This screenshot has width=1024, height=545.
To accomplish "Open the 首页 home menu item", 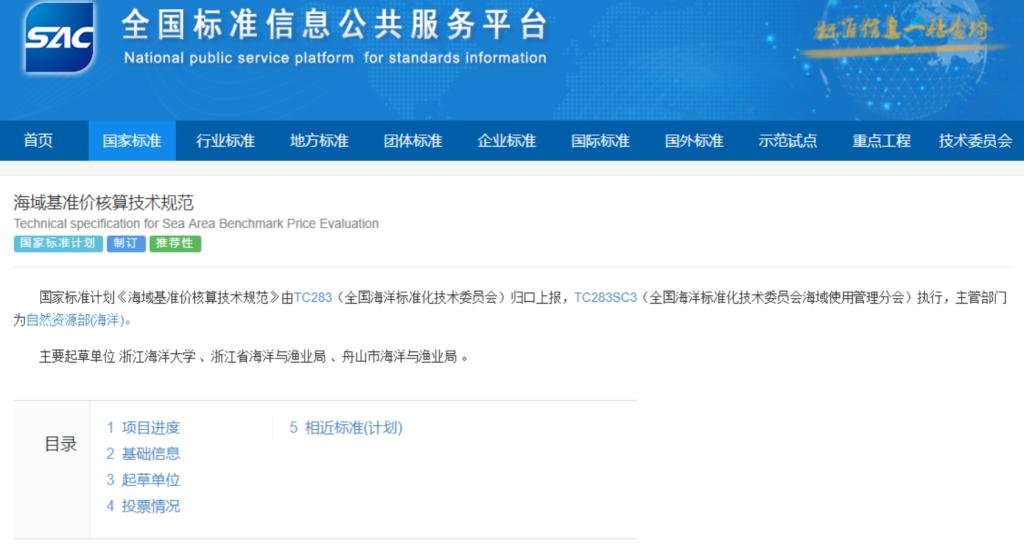I will tap(38, 141).
